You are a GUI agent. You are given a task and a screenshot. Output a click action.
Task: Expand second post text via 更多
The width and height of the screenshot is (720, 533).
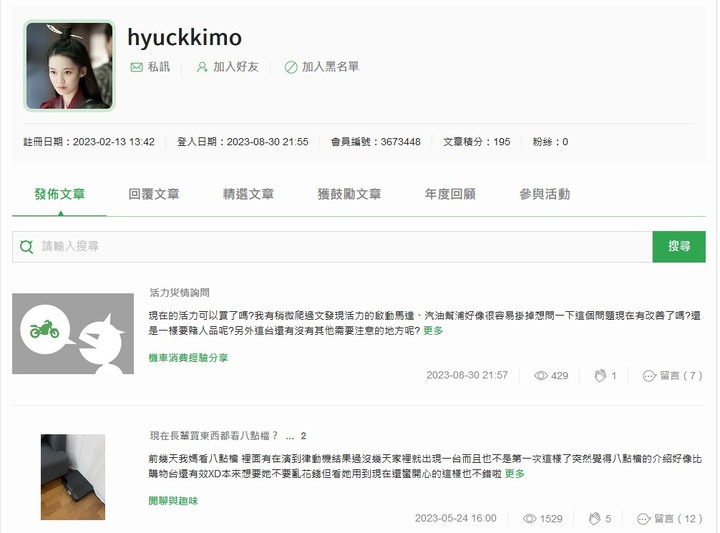514,474
